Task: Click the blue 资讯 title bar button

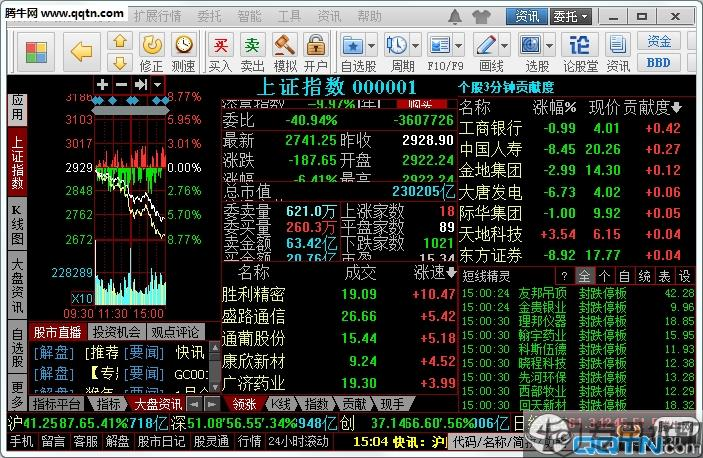Action: (x=527, y=17)
